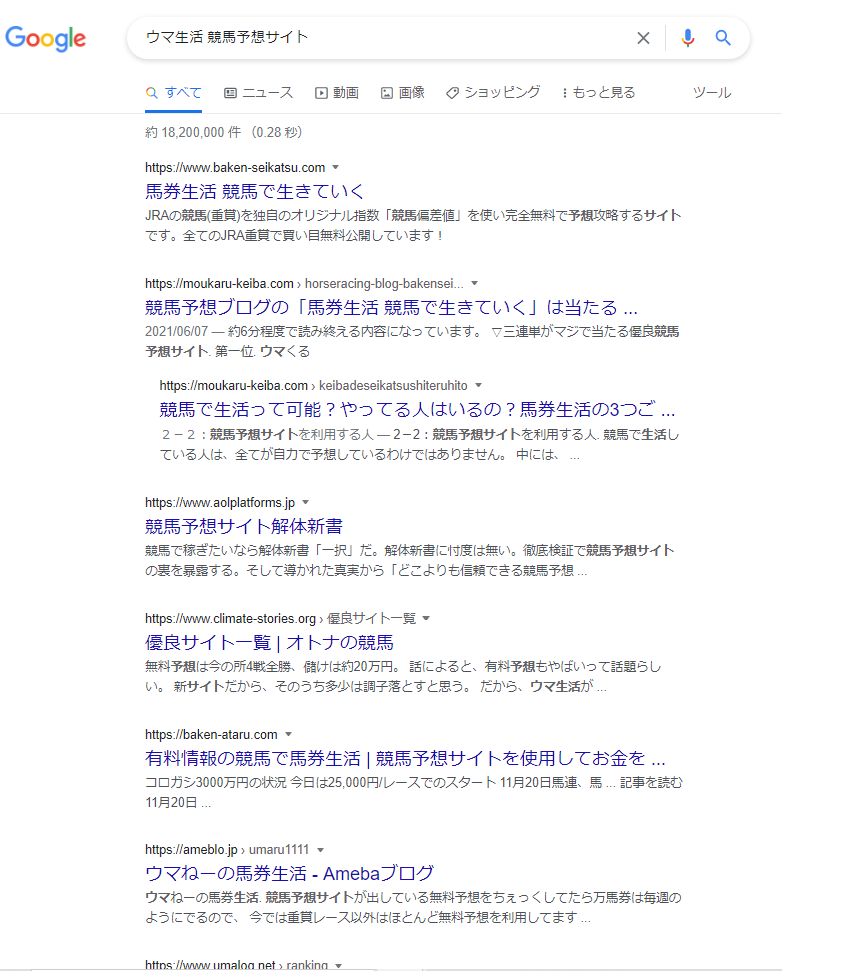The image size is (849, 971).
Task: Open the もっと見る menu
Action: [598, 93]
